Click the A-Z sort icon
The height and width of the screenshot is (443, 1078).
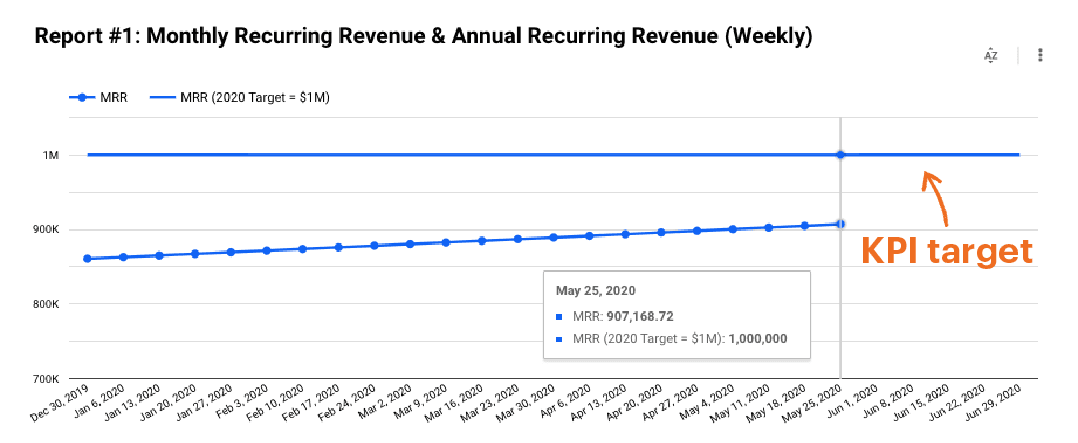990,55
